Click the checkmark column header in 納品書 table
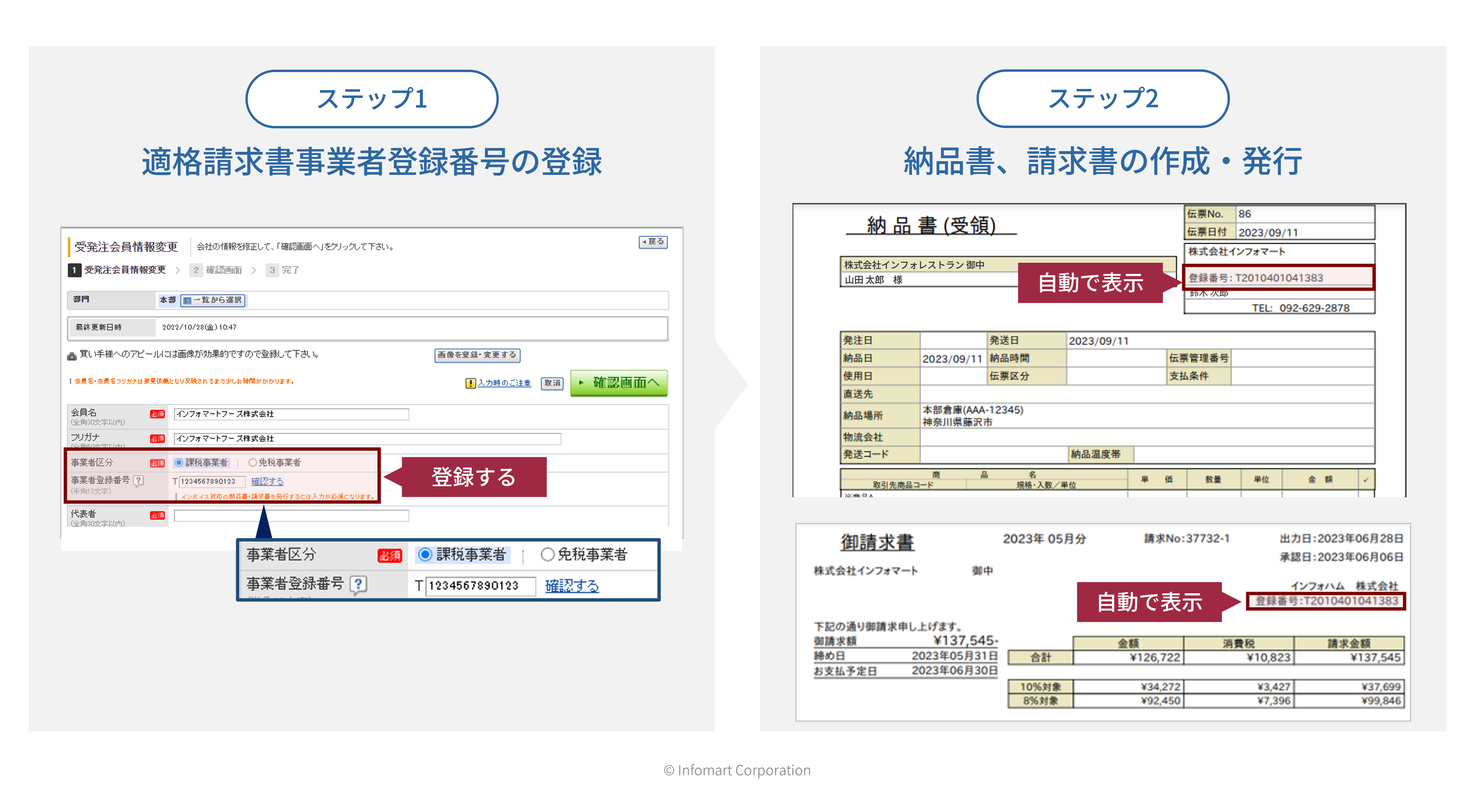This screenshot has height=812, width=1475. [1366, 480]
